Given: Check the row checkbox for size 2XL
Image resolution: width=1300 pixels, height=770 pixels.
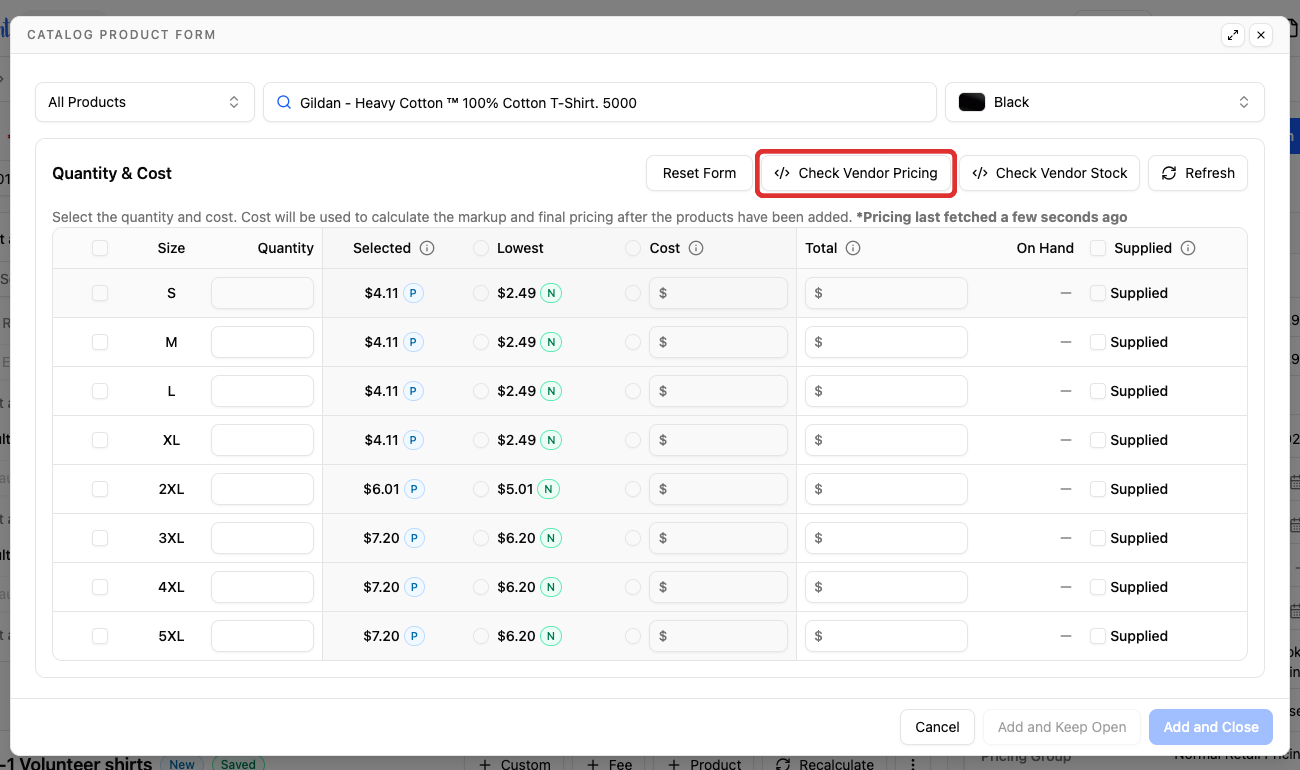Looking at the screenshot, I should tap(100, 489).
